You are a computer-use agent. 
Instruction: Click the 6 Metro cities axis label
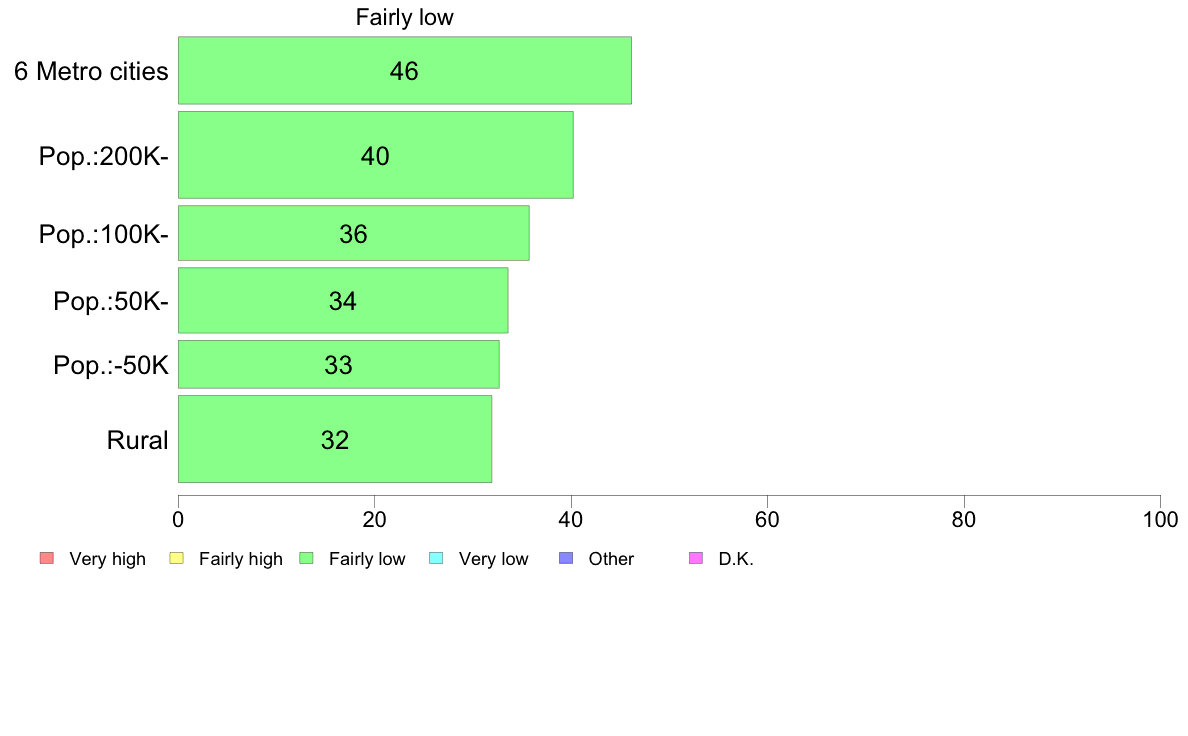tap(91, 71)
